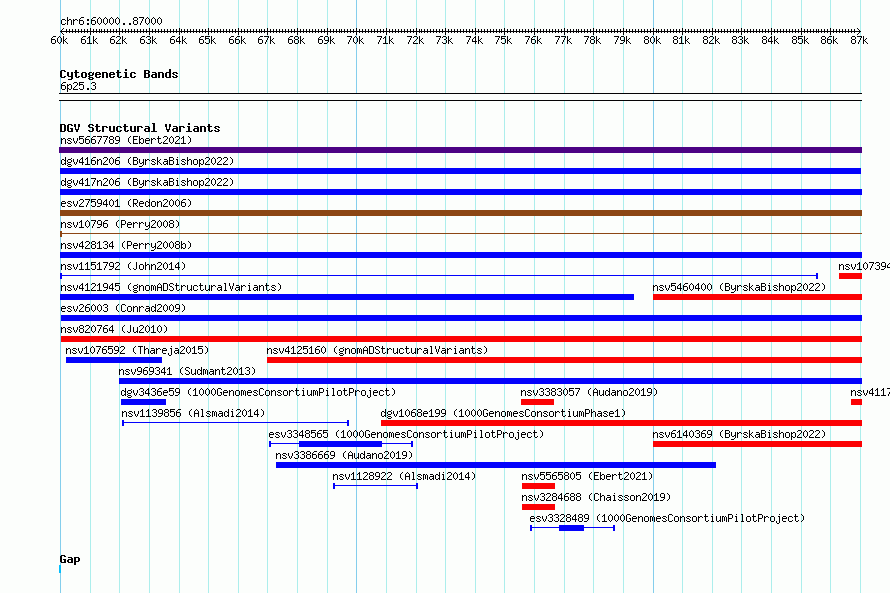Image resolution: width=890 pixels, height=593 pixels.
Task: Select the nsv4121945 (gnomADStructuralVariants) label
Action: pos(171,287)
